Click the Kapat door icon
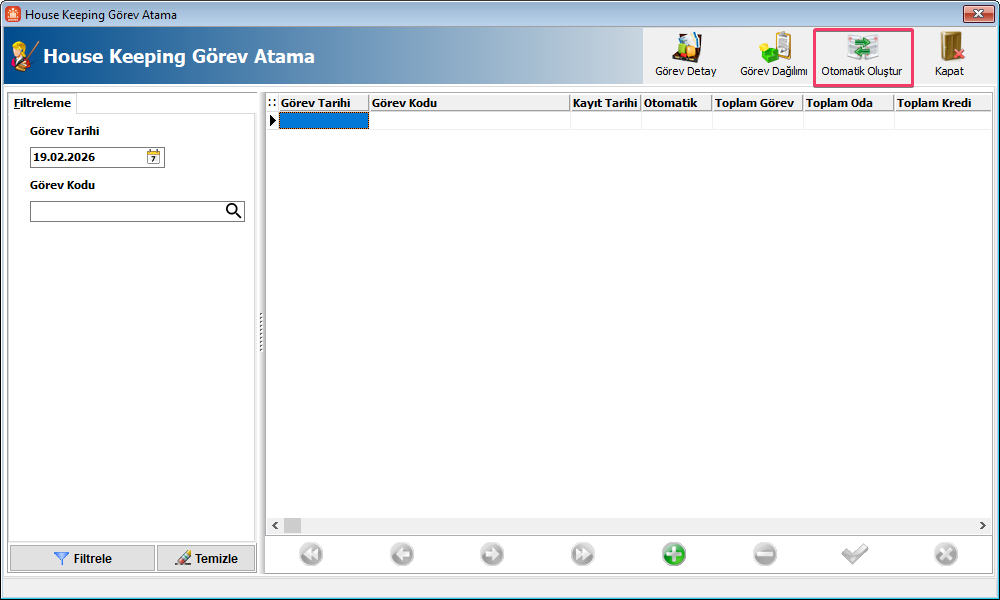Screen dimensions: 1000x600 pos(949,56)
